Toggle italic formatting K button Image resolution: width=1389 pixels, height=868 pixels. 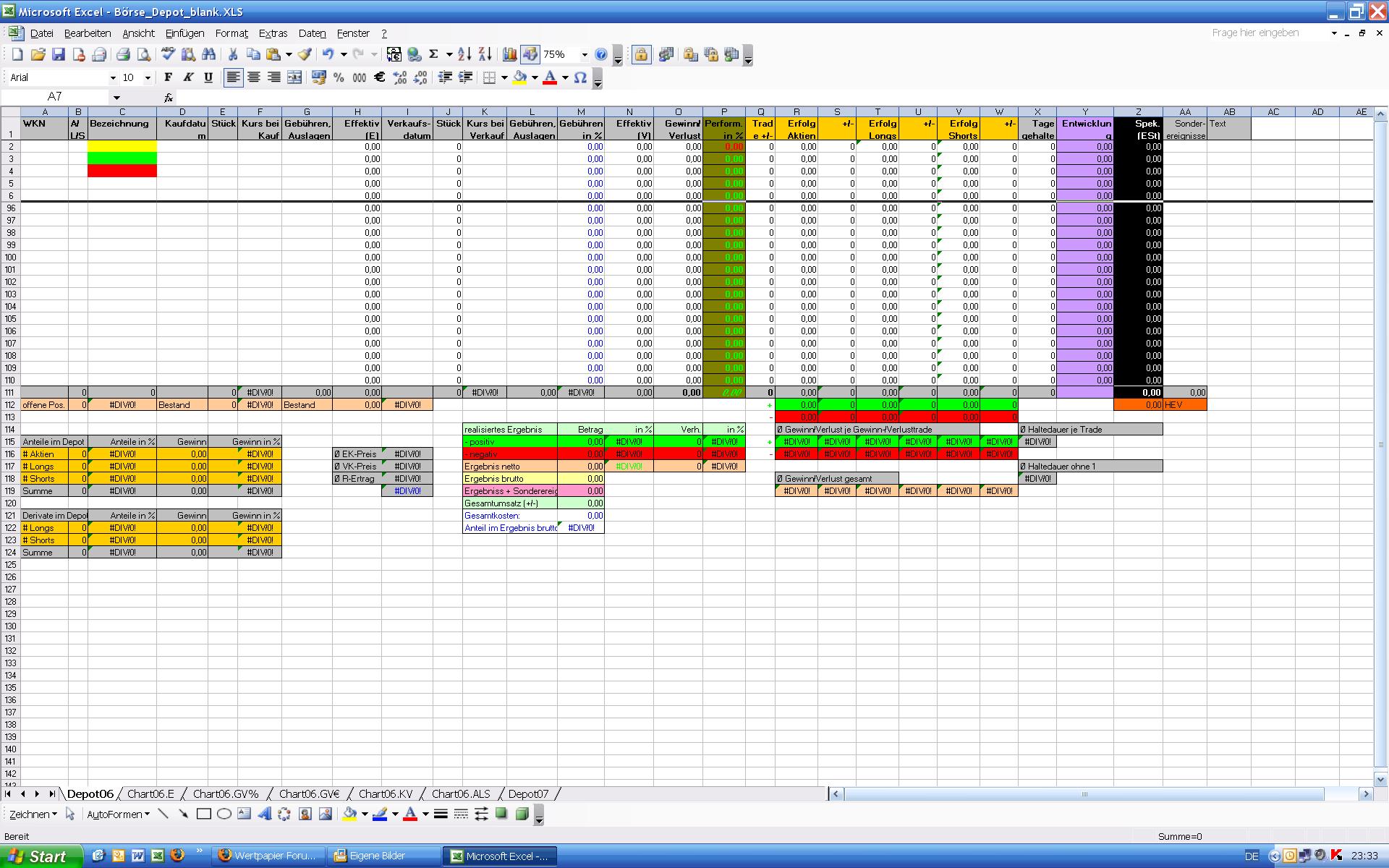pos(188,77)
